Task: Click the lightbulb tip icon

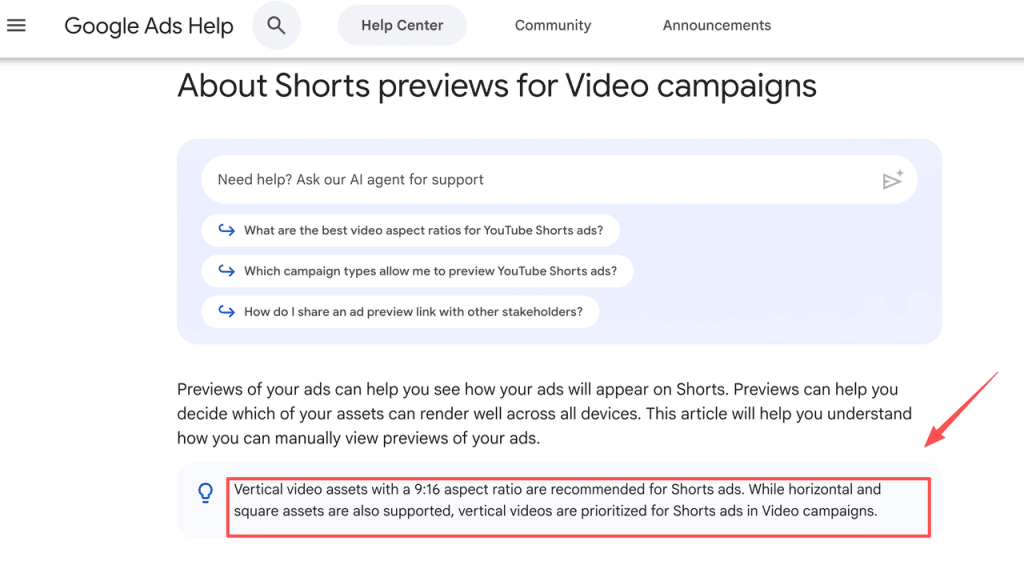Action: tap(206, 493)
